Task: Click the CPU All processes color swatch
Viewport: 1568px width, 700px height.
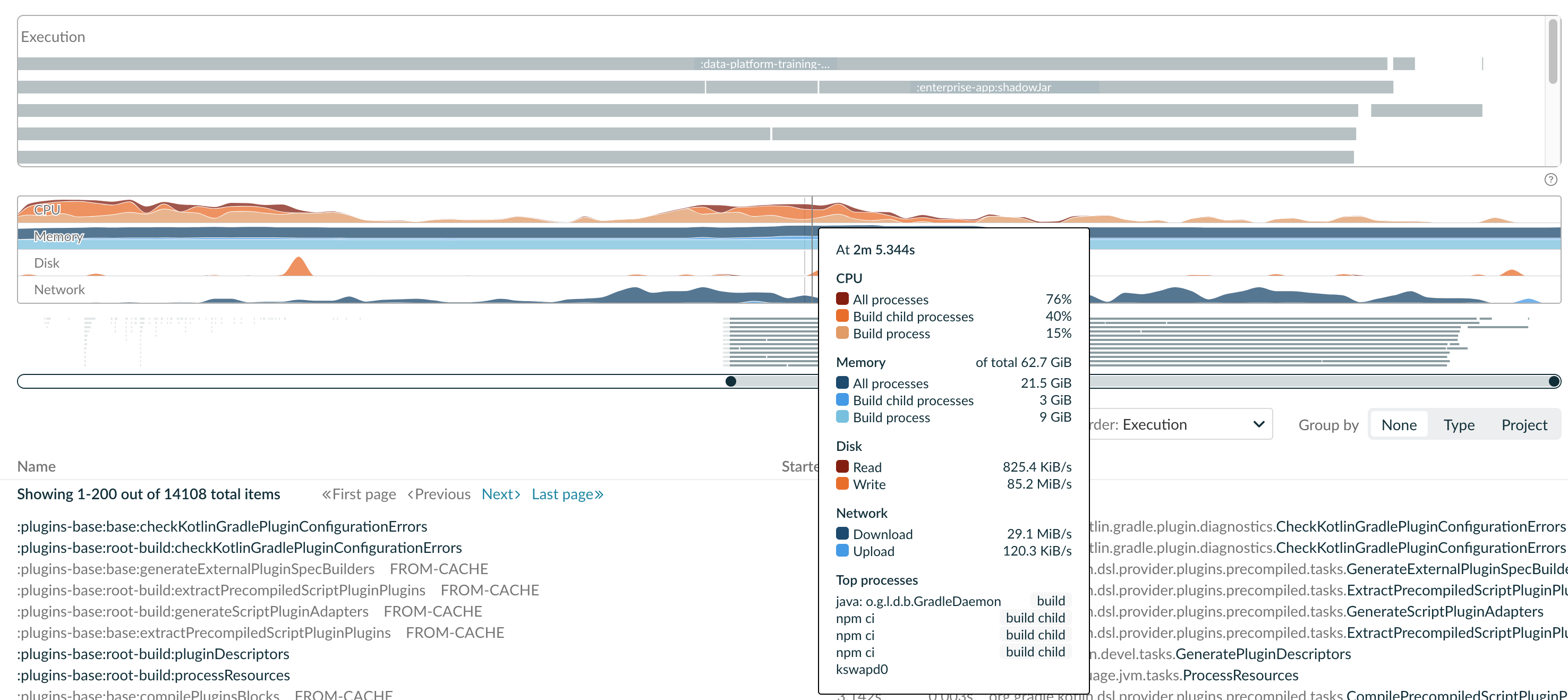Action: 842,299
